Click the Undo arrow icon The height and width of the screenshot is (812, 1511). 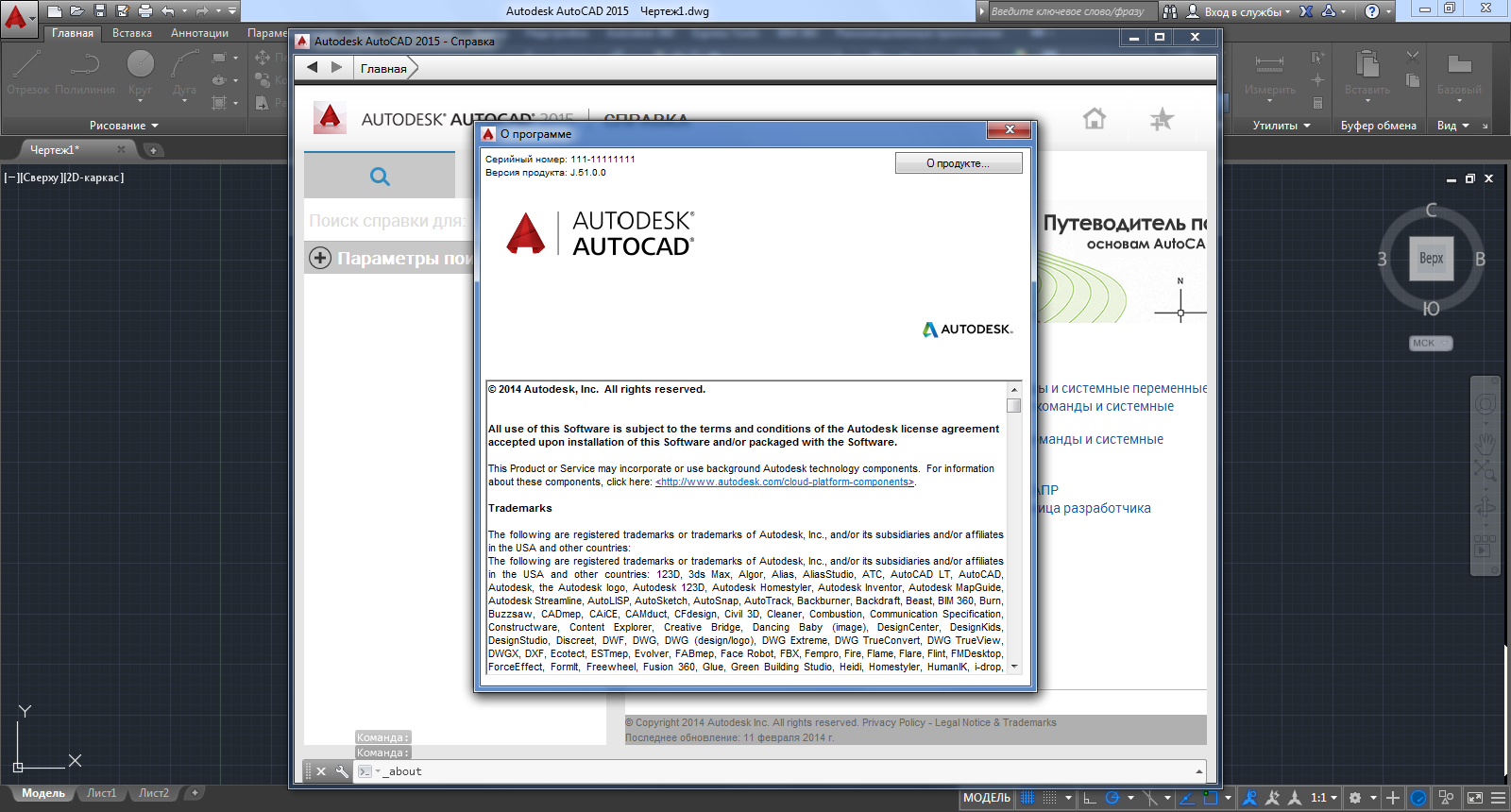pyautogui.click(x=168, y=11)
